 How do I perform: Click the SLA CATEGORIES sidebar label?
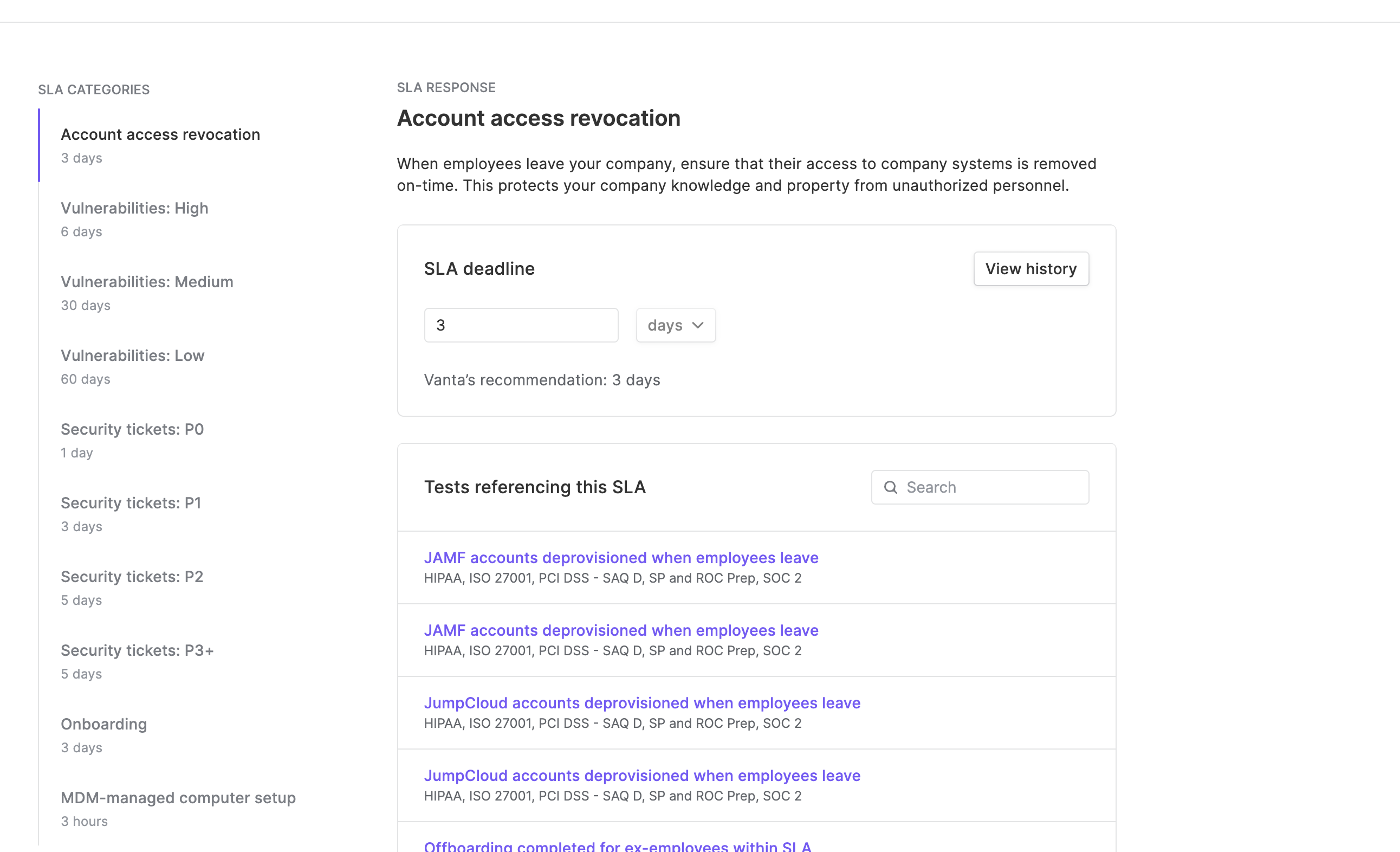coord(94,90)
